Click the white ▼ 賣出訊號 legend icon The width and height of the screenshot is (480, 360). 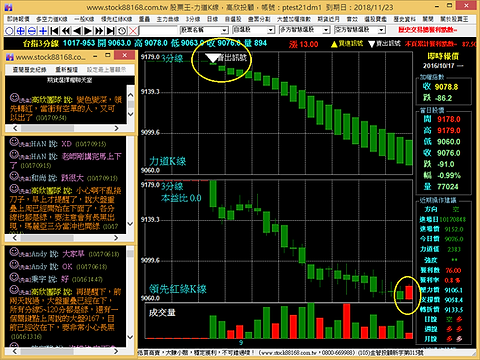(x=372, y=44)
